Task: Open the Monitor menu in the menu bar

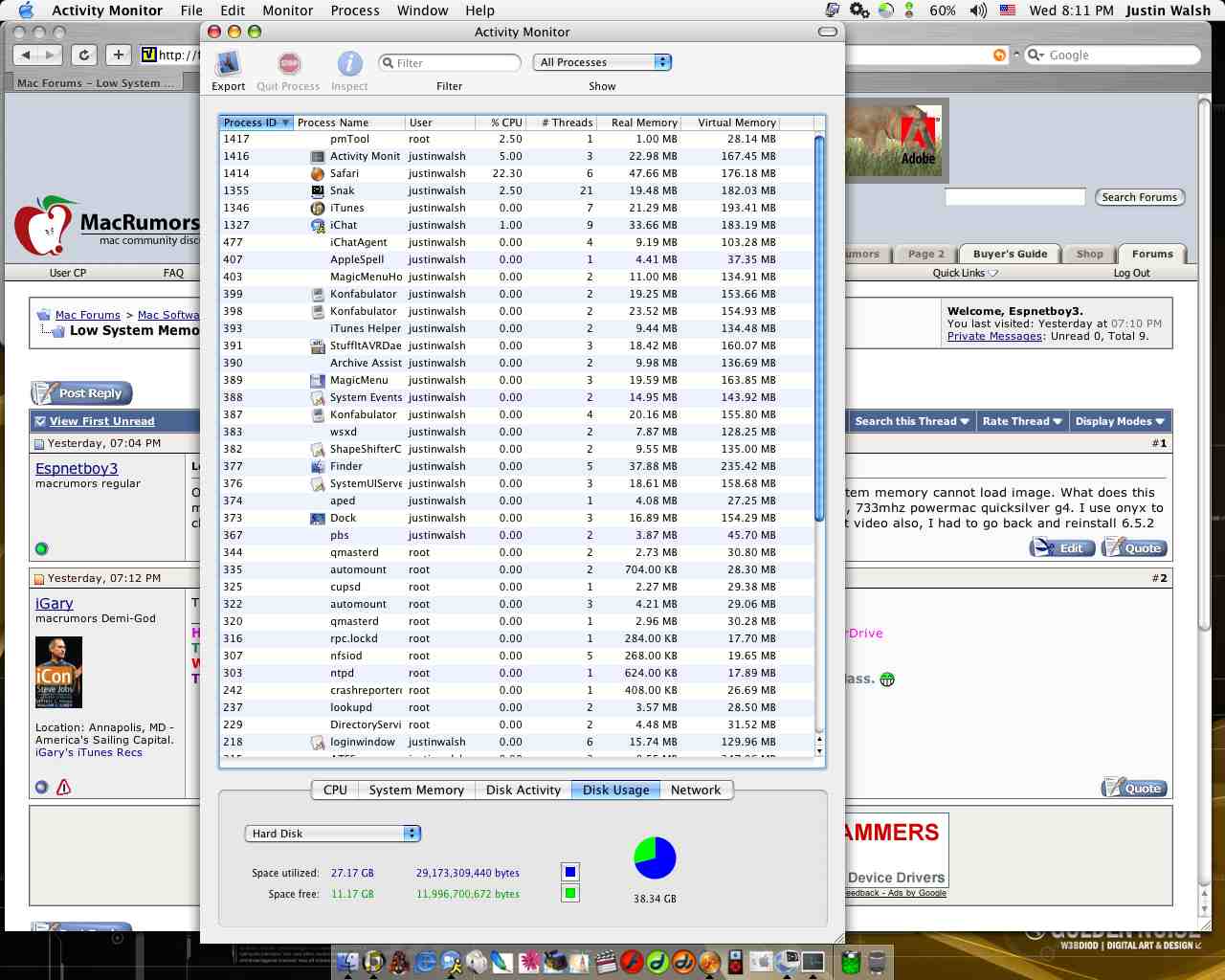Action: coord(287,11)
